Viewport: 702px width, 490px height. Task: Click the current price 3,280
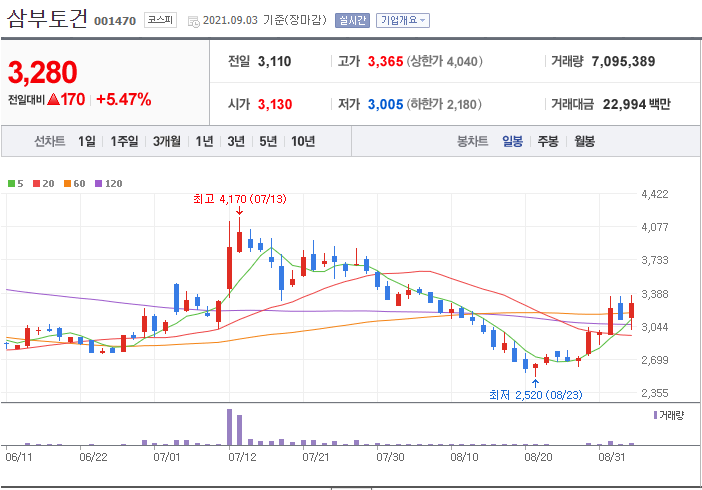(x=43, y=73)
